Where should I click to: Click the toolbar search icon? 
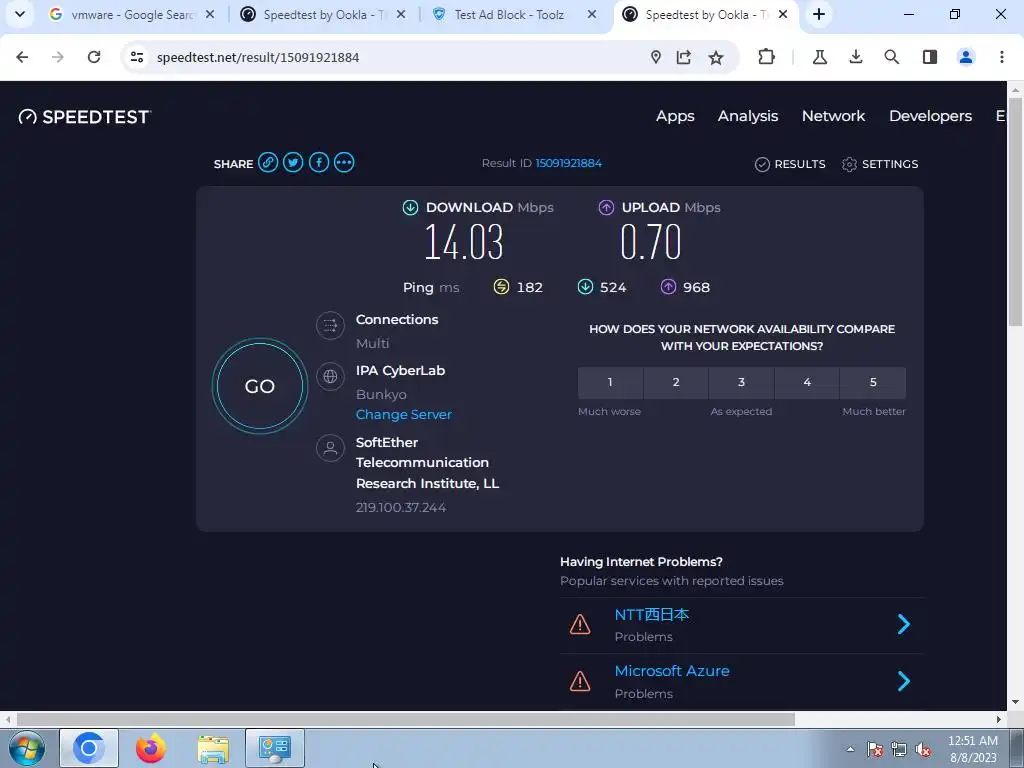click(x=891, y=57)
